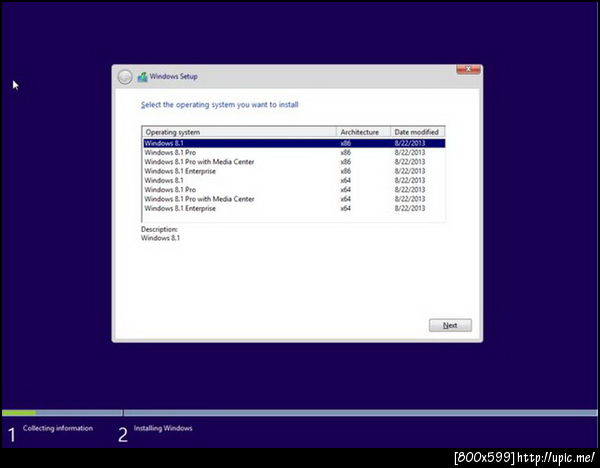Click Next to continue setup
This screenshot has width=600, height=468.
(x=450, y=325)
